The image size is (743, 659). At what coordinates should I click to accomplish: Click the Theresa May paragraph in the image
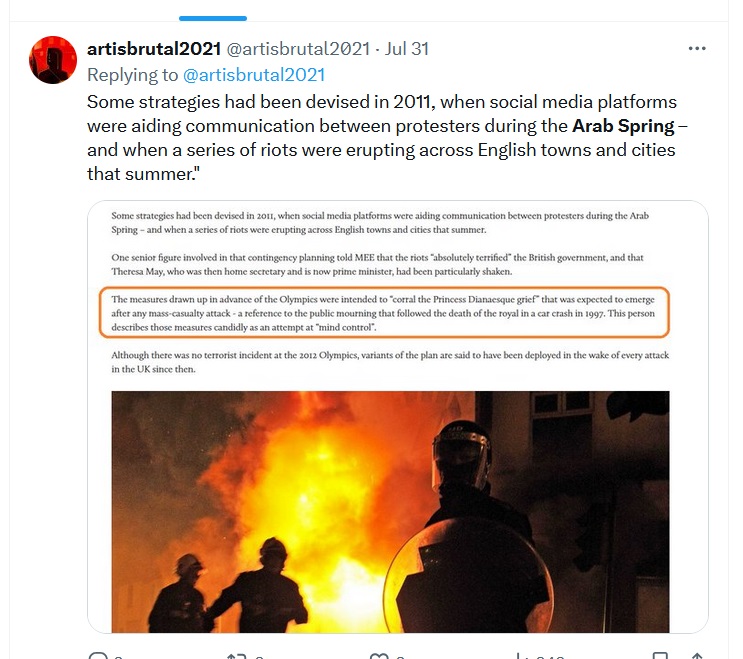[377, 264]
